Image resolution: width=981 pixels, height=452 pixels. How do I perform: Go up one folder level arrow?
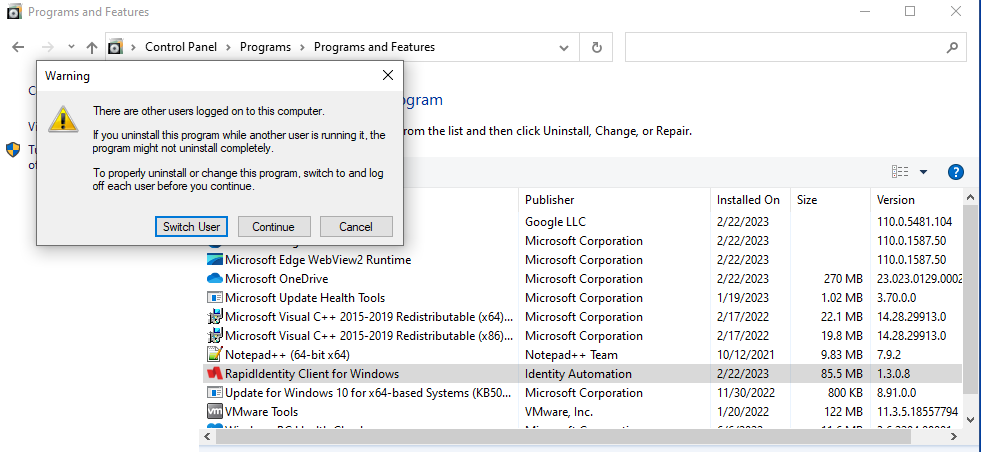pyautogui.click(x=92, y=47)
